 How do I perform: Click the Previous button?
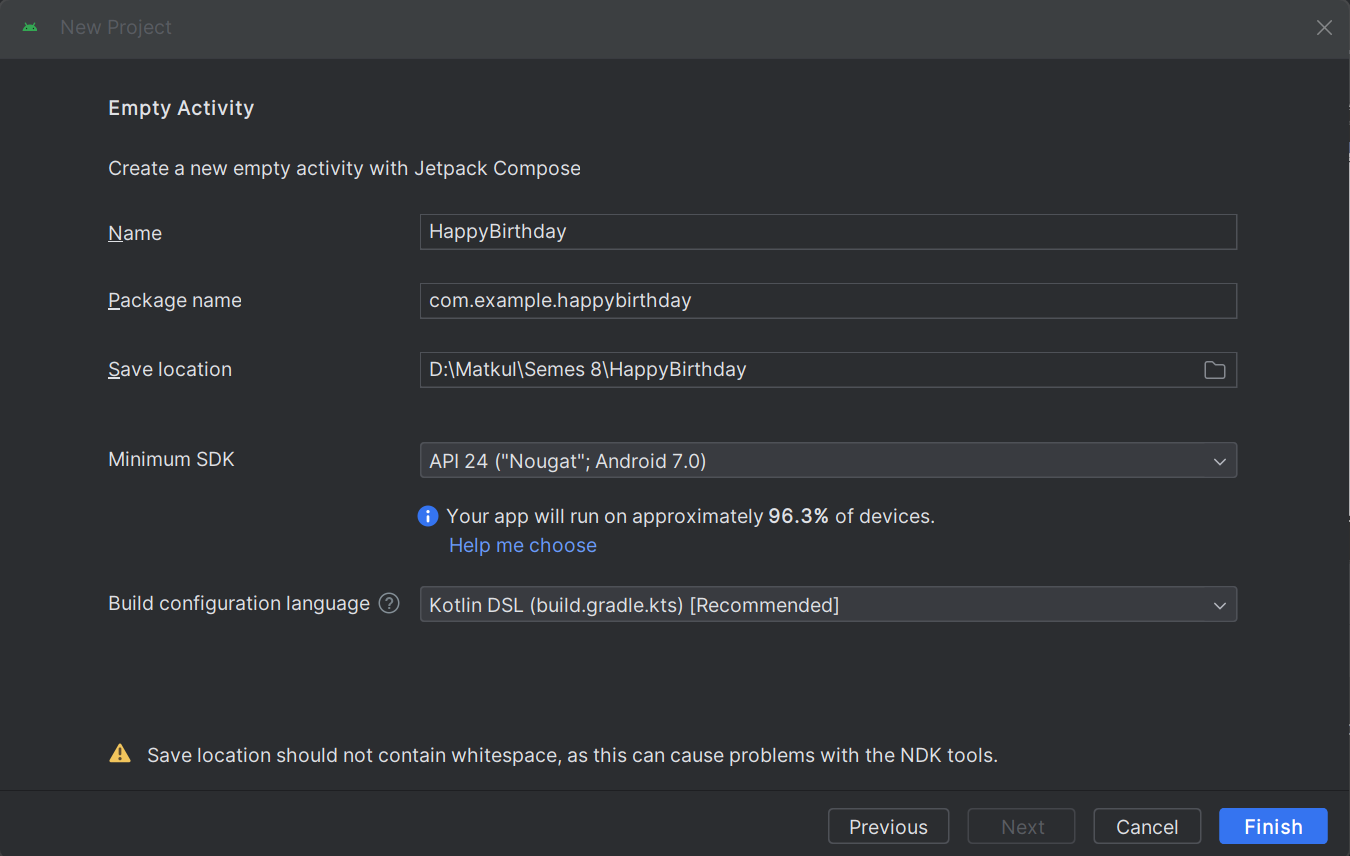(x=888, y=826)
